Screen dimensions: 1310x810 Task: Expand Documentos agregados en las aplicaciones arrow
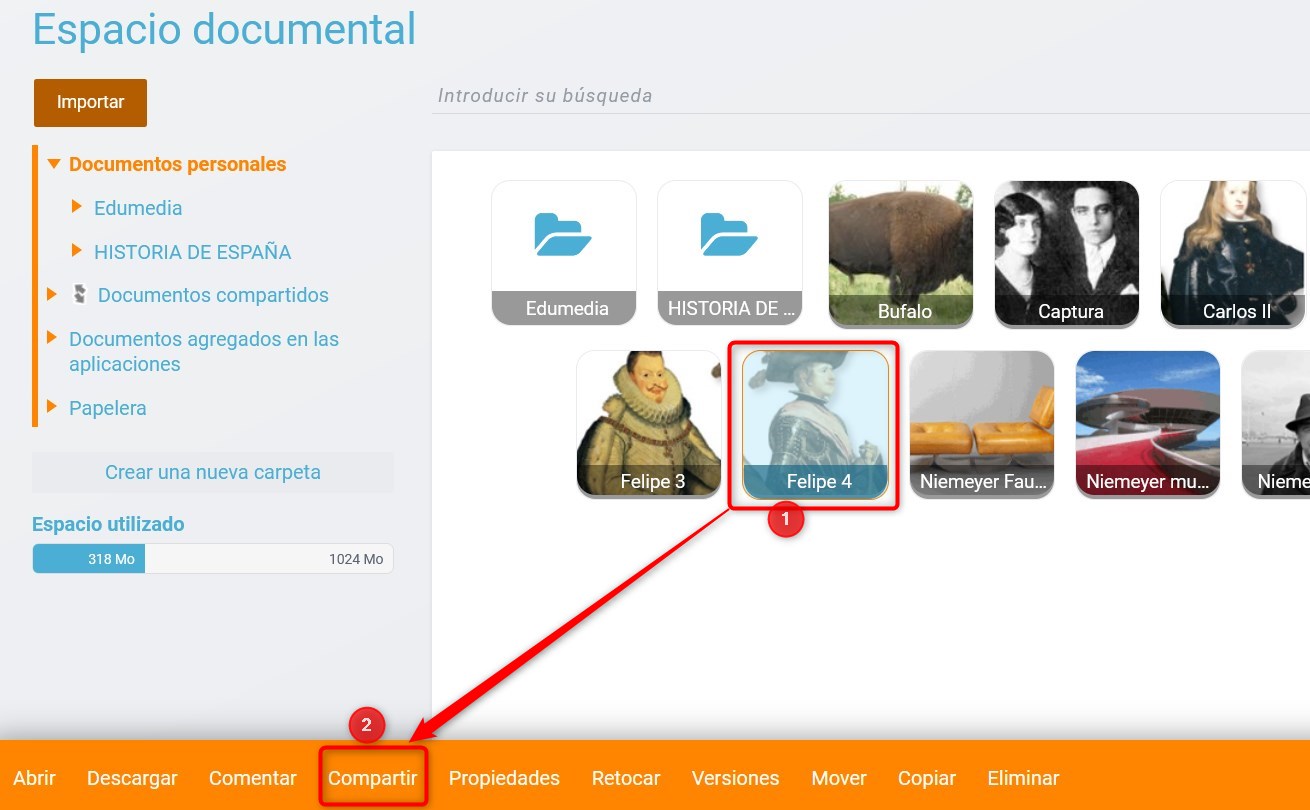click(x=52, y=338)
